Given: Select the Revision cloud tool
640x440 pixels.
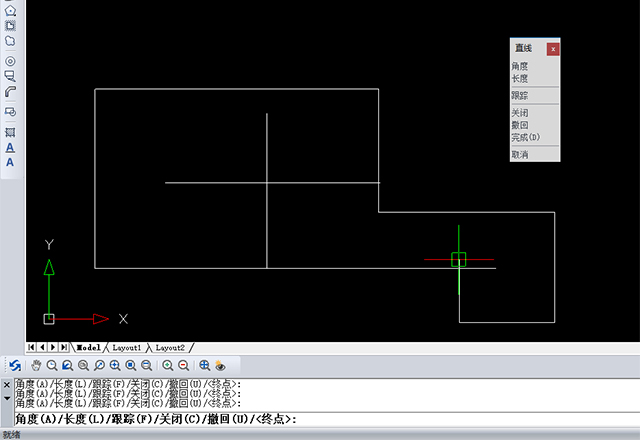Looking at the screenshot, I should point(10,41).
